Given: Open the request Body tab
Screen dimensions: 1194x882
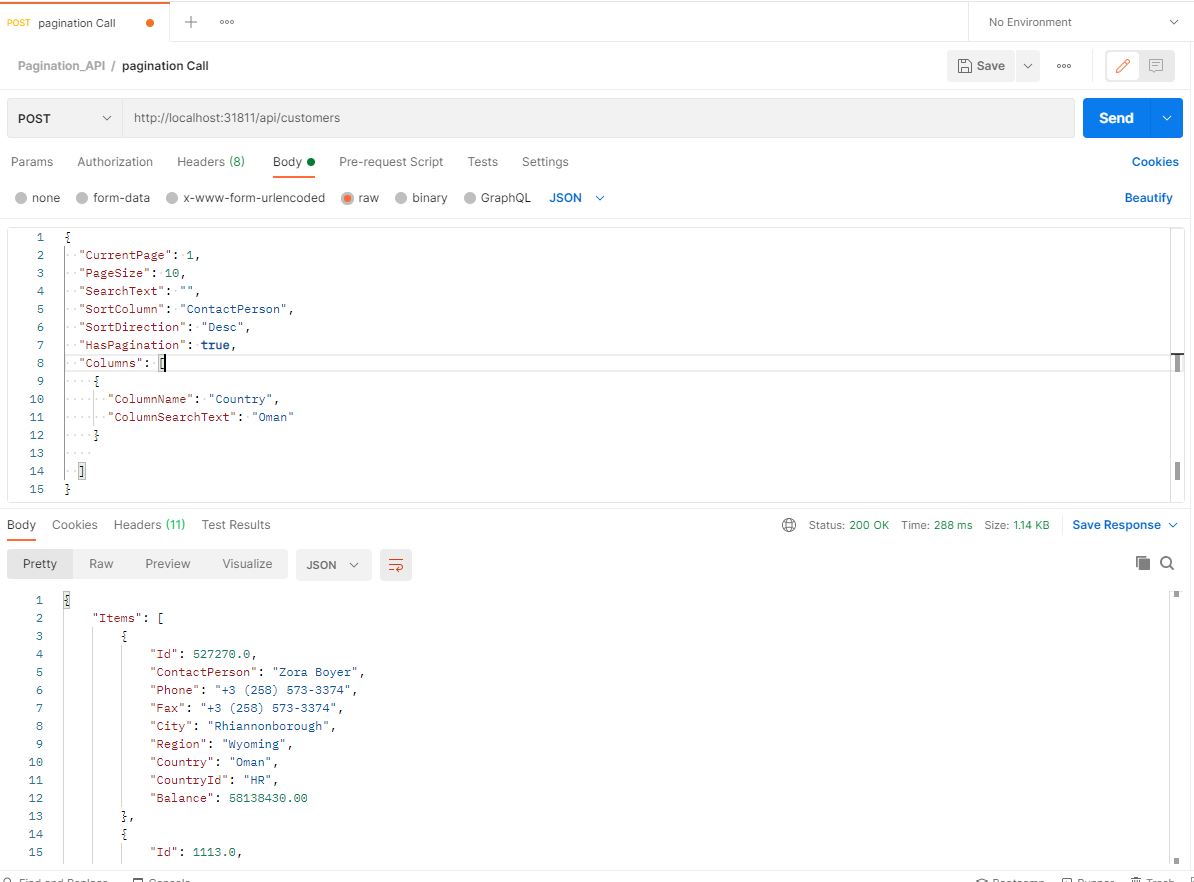Looking at the screenshot, I should [x=294, y=161].
